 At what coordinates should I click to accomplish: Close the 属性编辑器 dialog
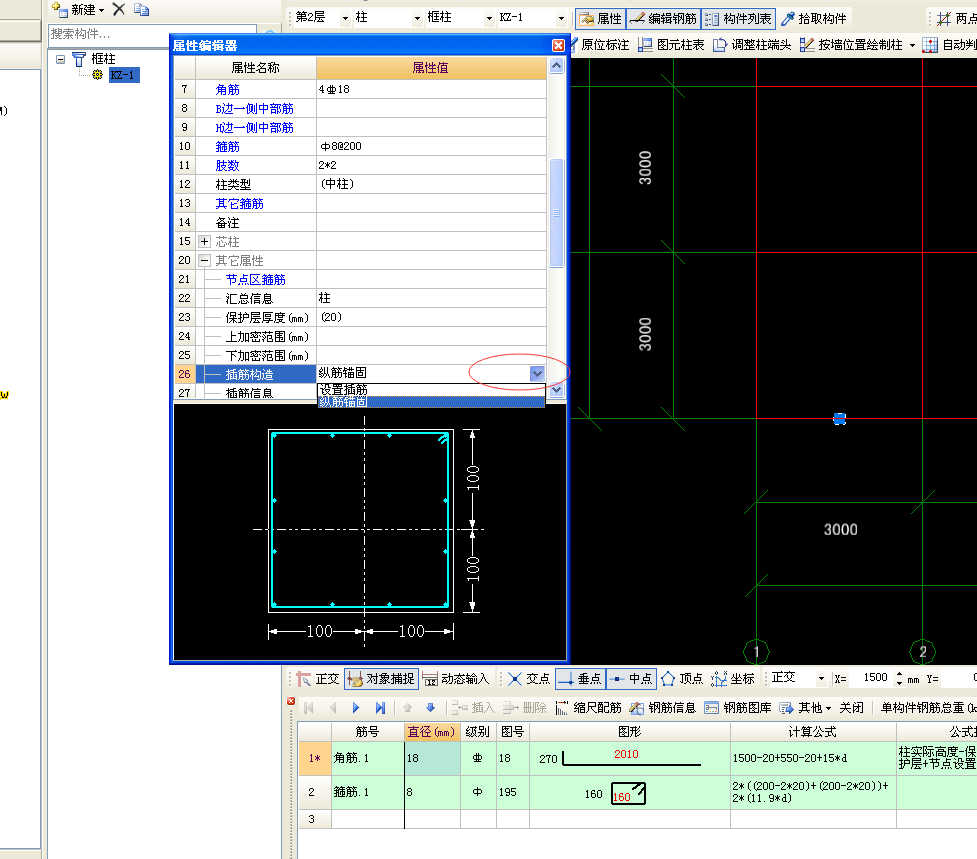[x=558, y=45]
